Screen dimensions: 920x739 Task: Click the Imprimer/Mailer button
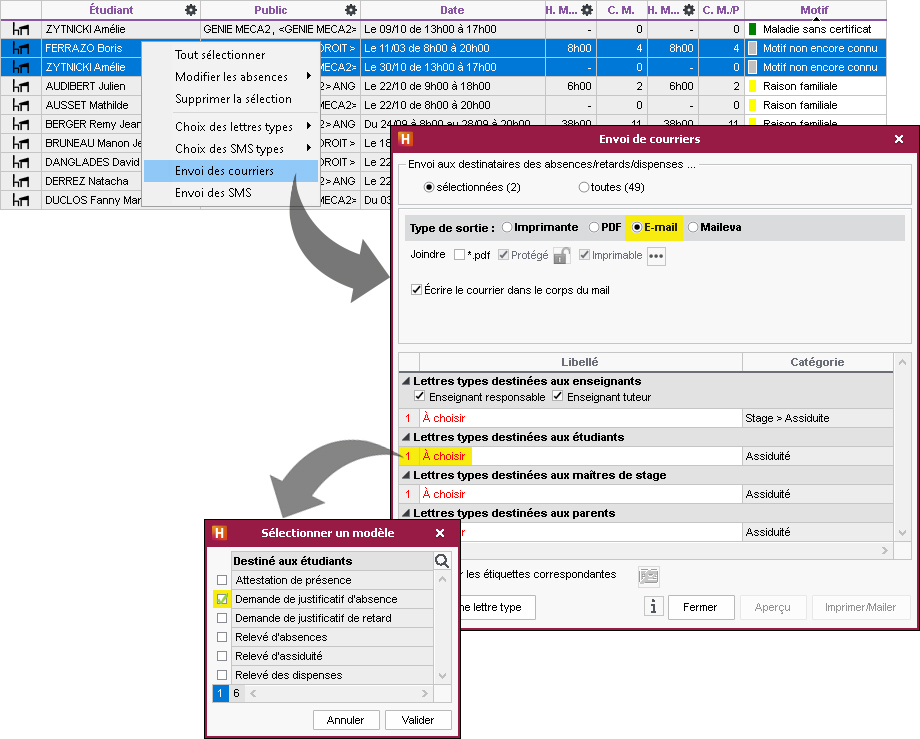[x=860, y=607]
